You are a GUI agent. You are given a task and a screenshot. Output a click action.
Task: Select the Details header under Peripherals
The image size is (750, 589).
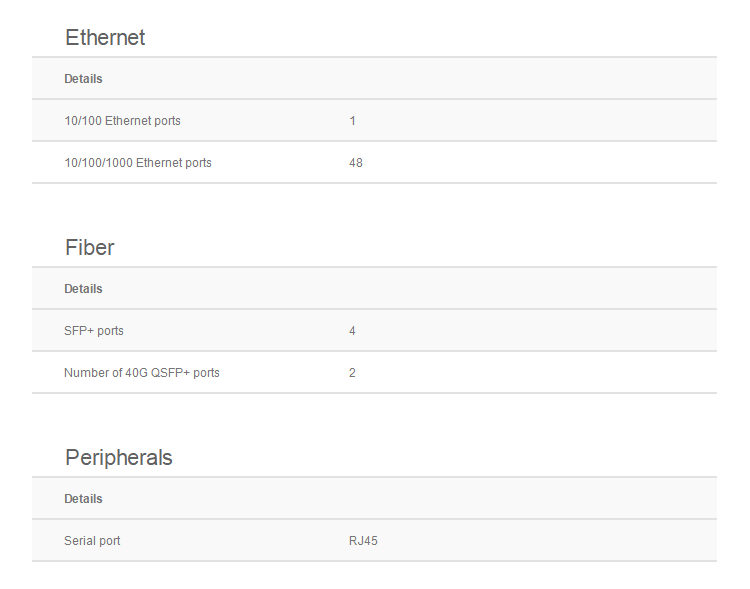click(x=83, y=499)
